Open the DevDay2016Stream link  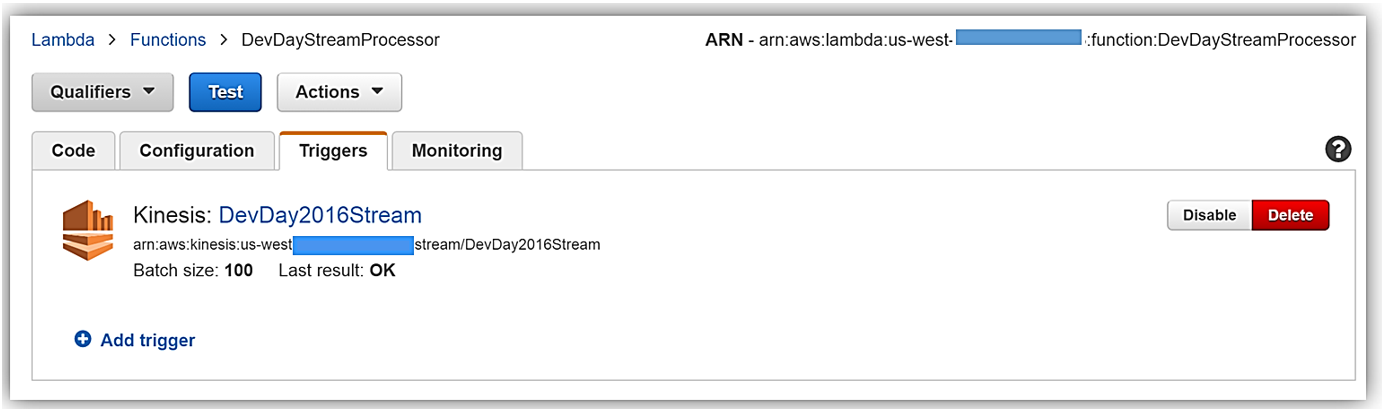pos(320,215)
